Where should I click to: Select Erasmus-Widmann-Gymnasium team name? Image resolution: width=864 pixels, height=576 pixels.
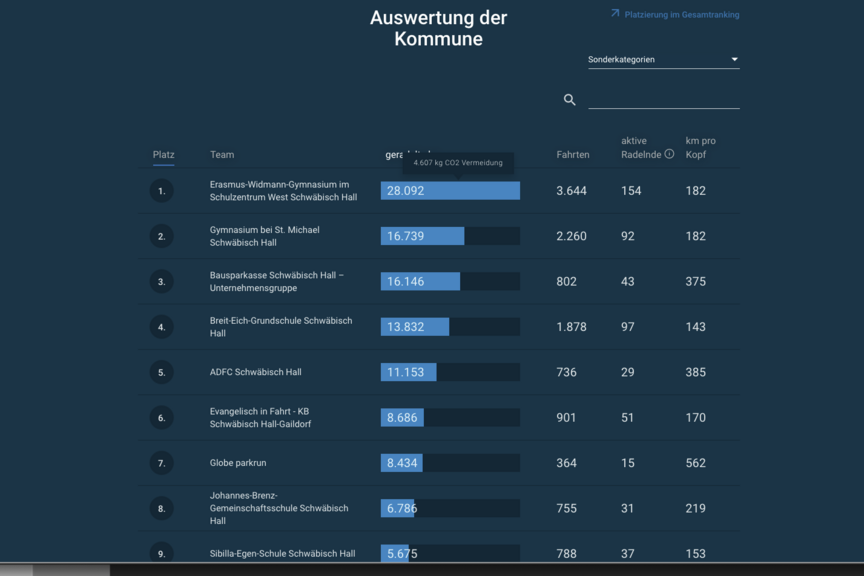[x=283, y=191]
